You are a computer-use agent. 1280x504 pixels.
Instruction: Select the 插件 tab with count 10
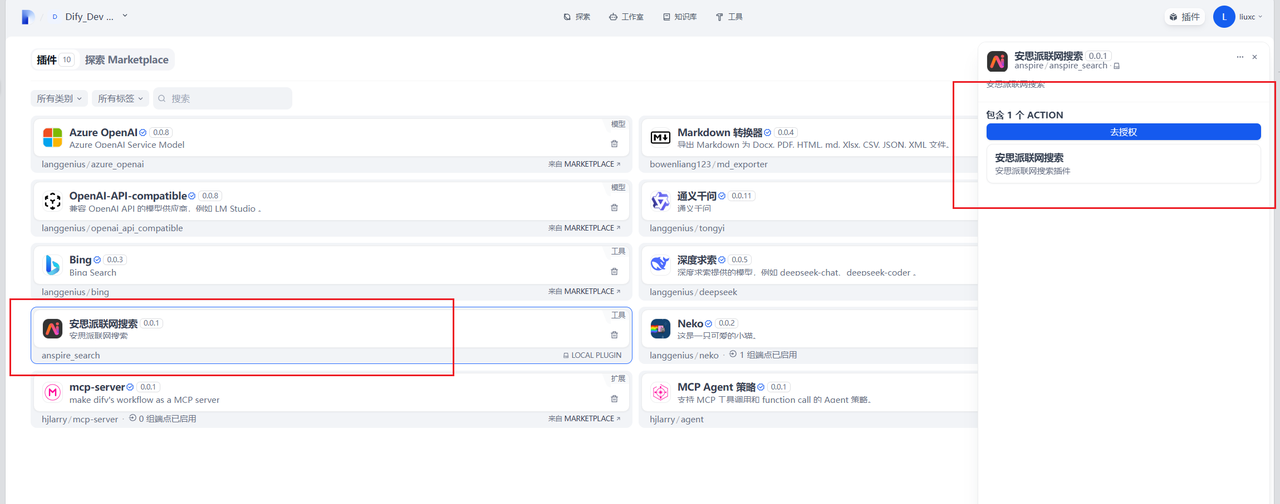tap(55, 60)
